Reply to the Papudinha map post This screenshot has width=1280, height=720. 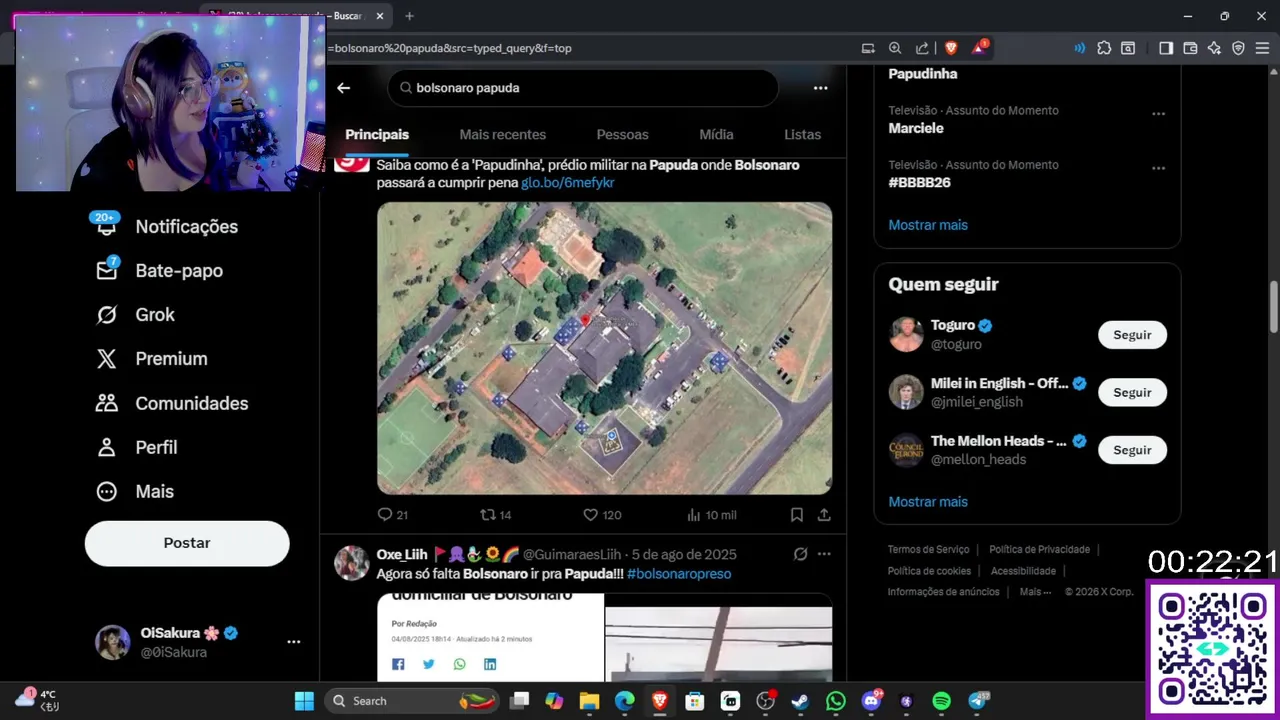pyautogui.click(x=392, y=515)
